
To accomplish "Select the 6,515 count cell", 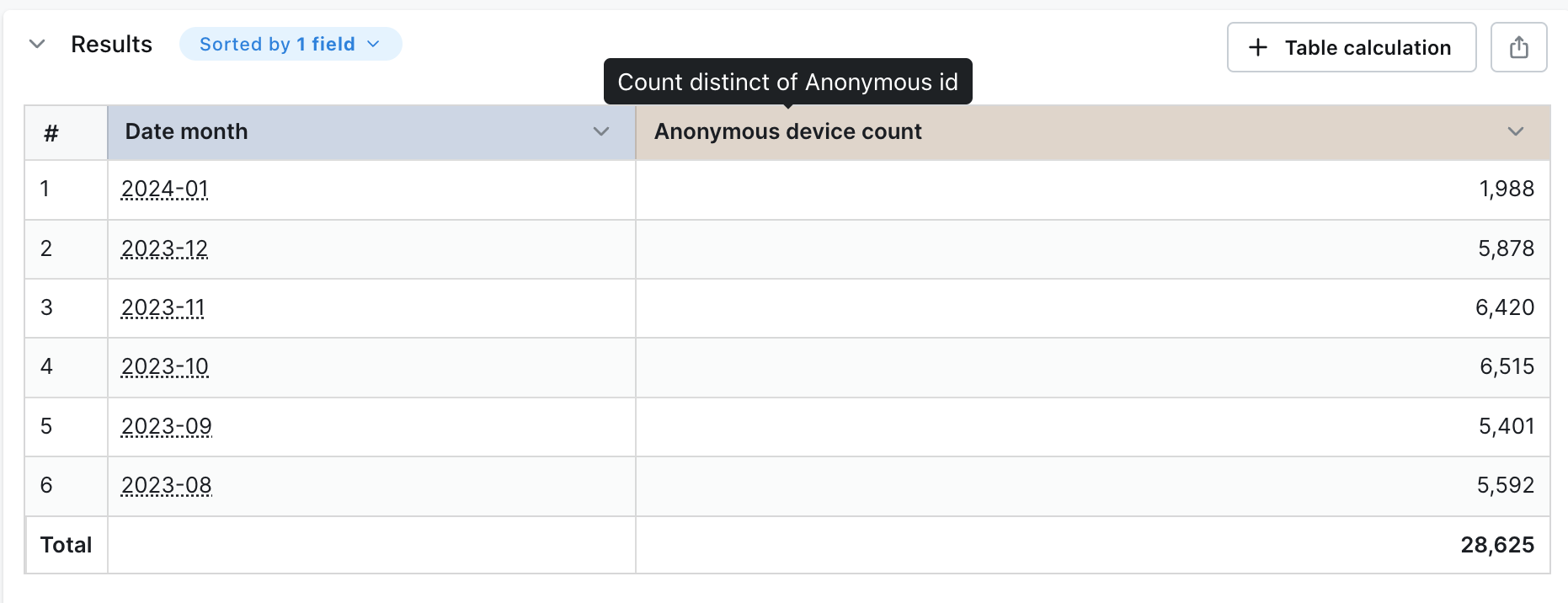I will click(1093, 367).
